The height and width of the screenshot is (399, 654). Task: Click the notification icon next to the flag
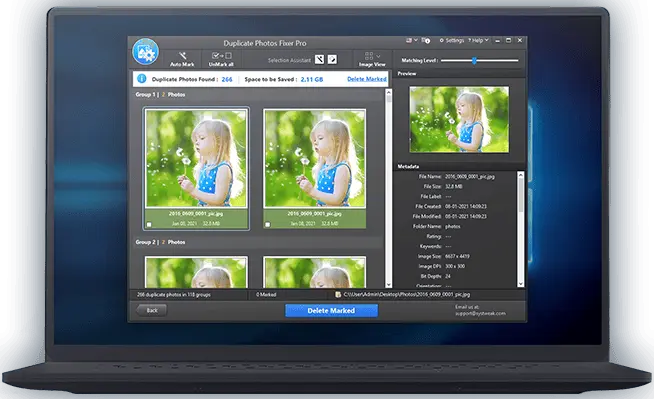pyautogui.click(x=425, y=40)
